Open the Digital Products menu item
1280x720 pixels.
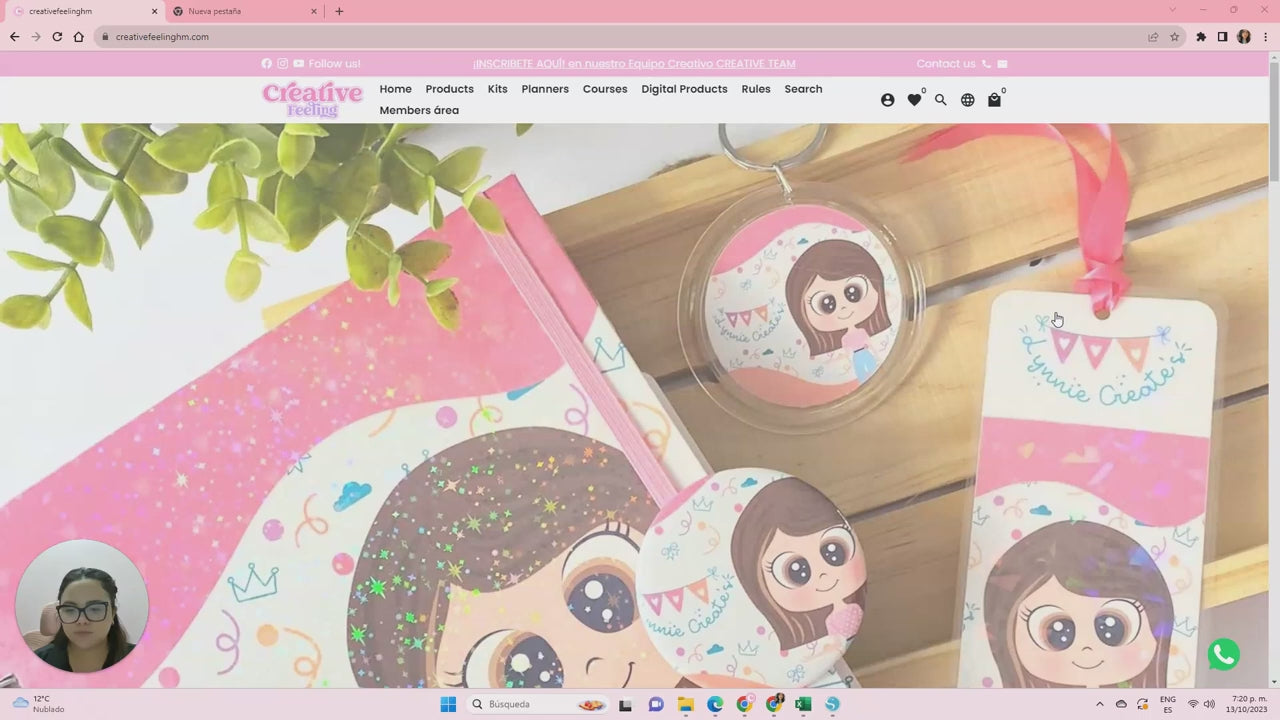[x=684, y=89]
